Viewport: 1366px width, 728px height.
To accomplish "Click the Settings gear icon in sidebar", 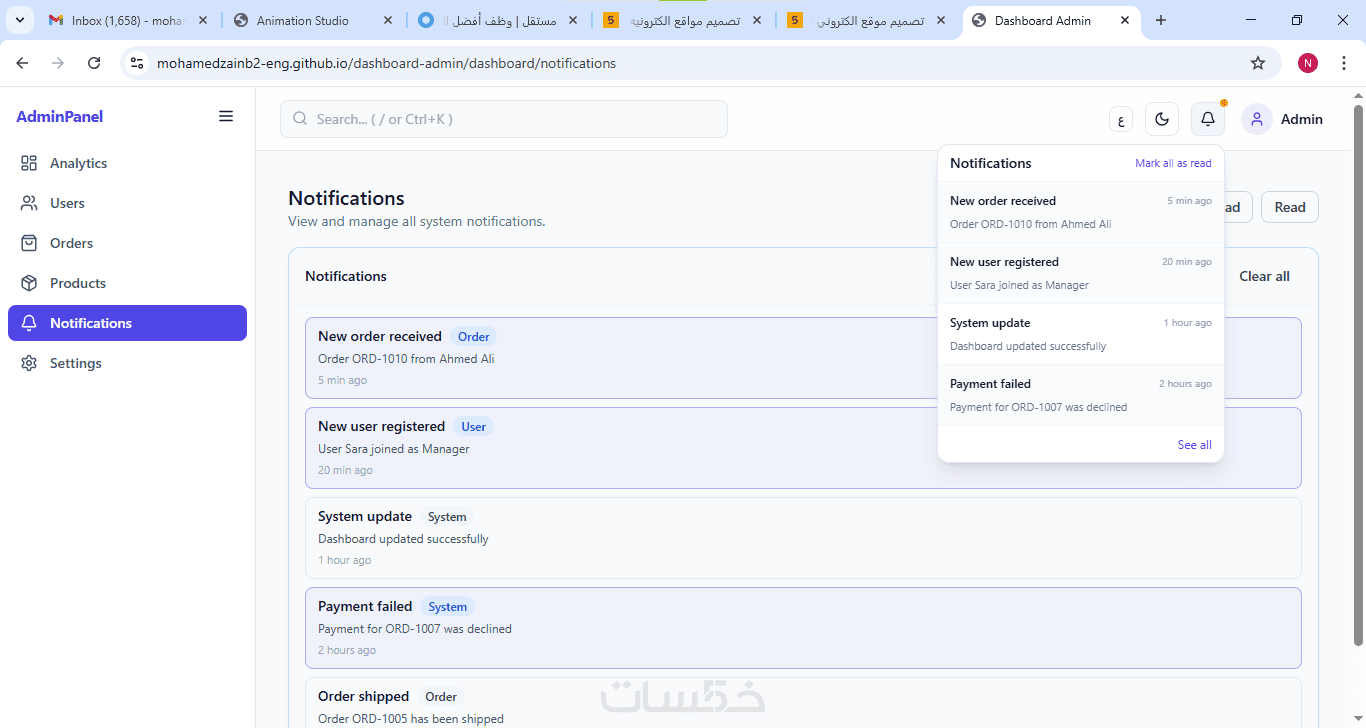I will pos(29,363).
